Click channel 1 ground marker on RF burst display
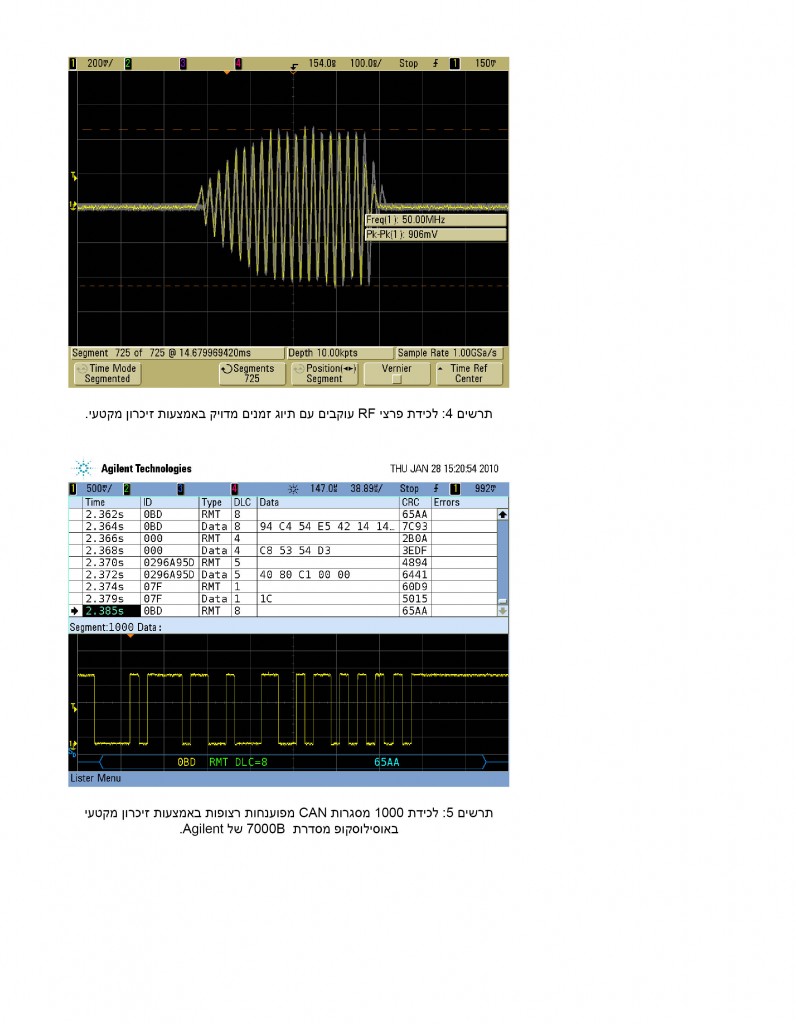The width and height of the screenshot is (796, 1024). tap(73, 206)
